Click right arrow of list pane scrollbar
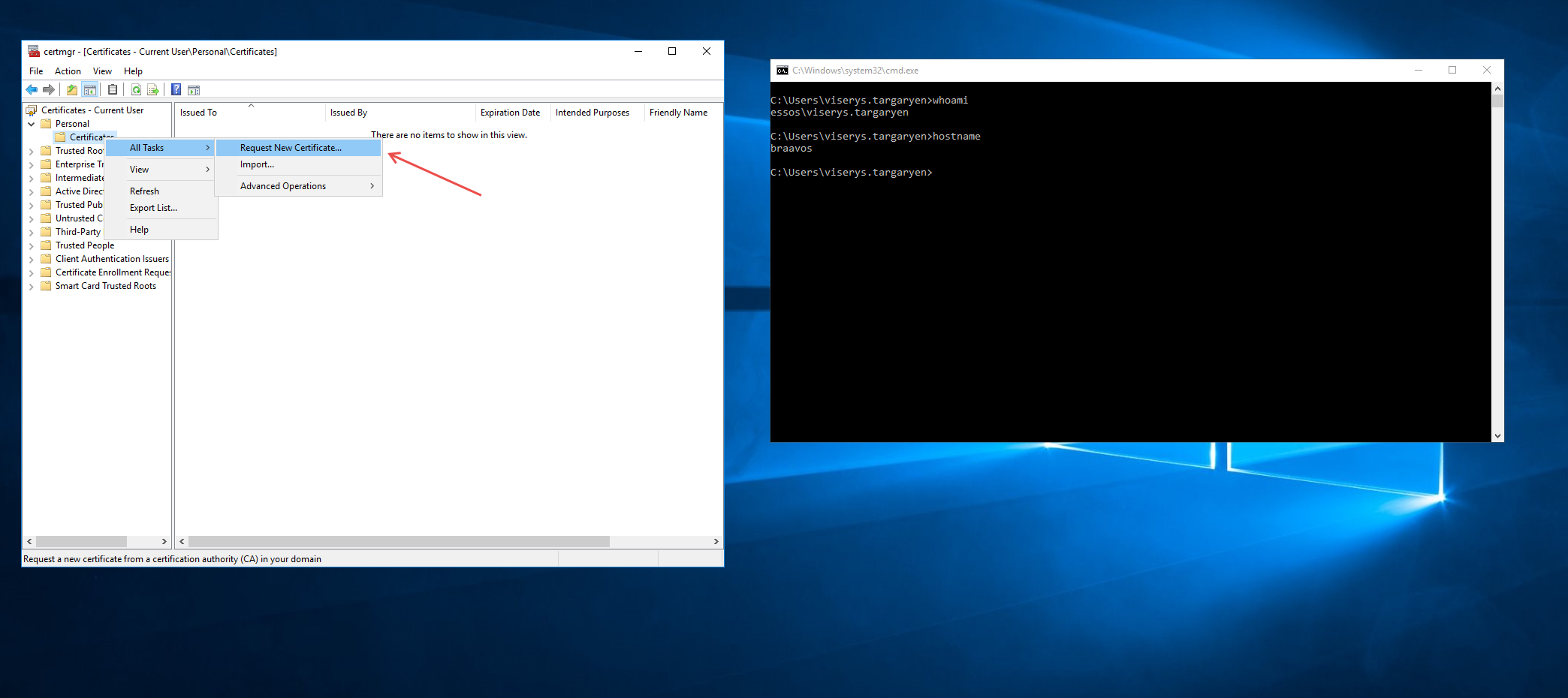The width and height of the screenshot is (1568, 698). 716,541
